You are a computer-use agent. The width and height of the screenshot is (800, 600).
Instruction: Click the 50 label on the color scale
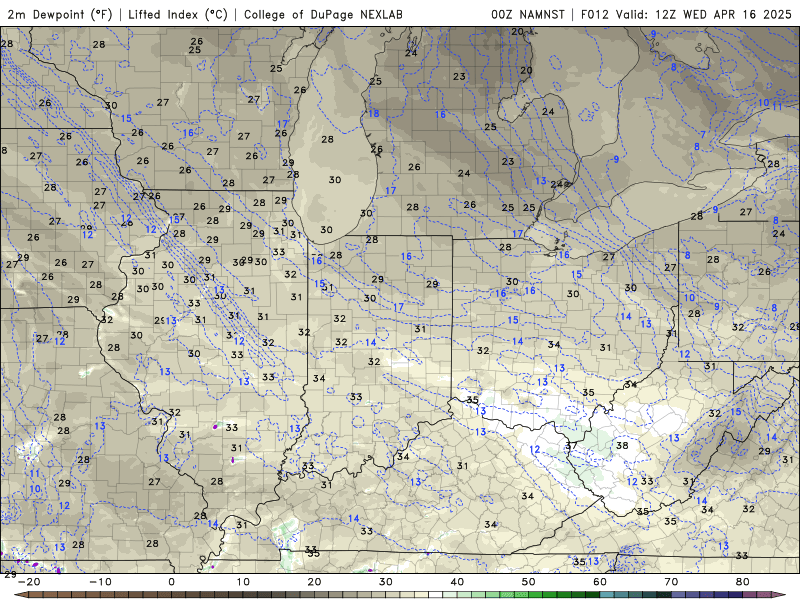click(x=529, y=582)
